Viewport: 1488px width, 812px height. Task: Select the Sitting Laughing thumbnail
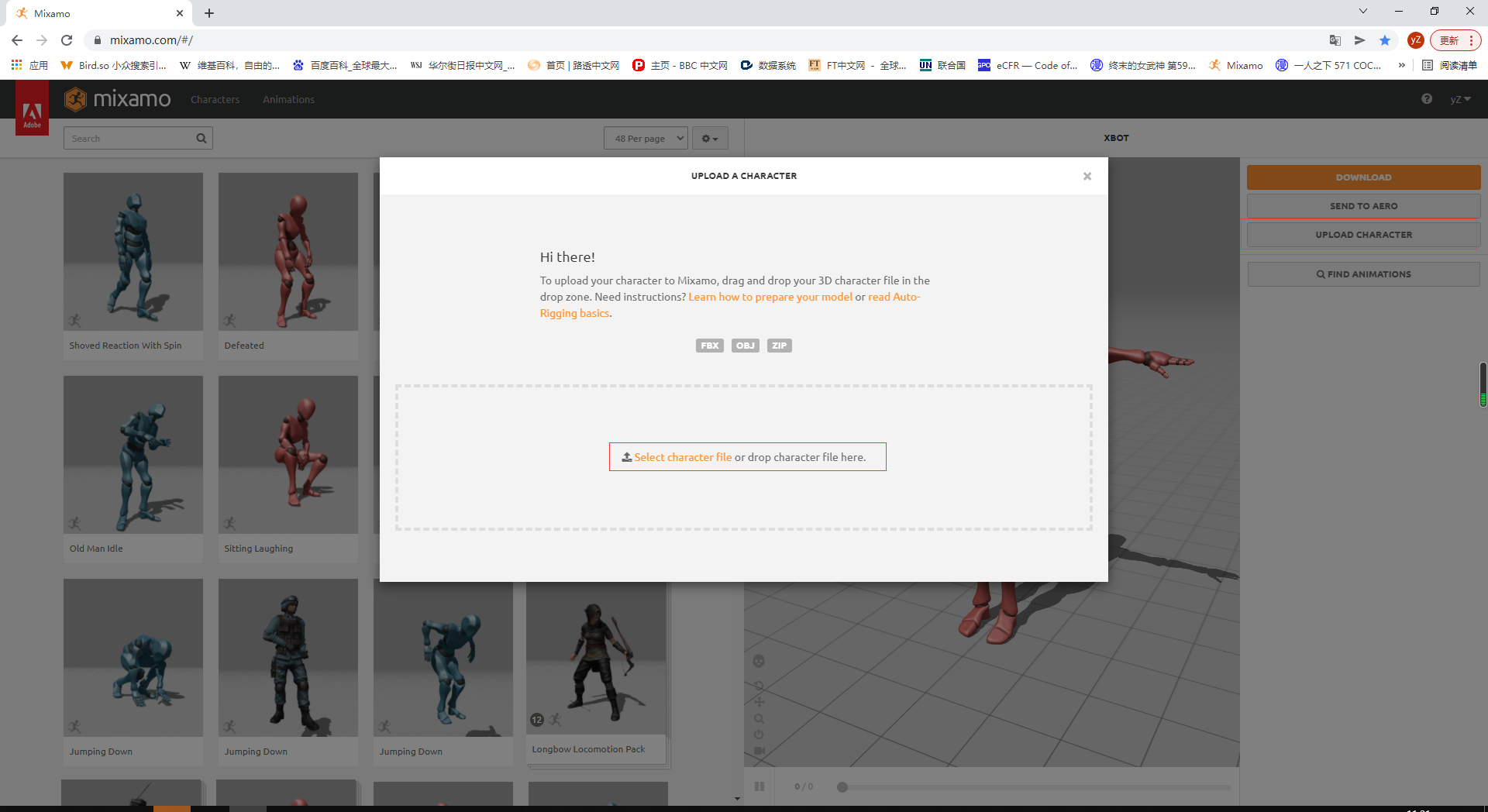pyautogui.click(x=288, y=455)
